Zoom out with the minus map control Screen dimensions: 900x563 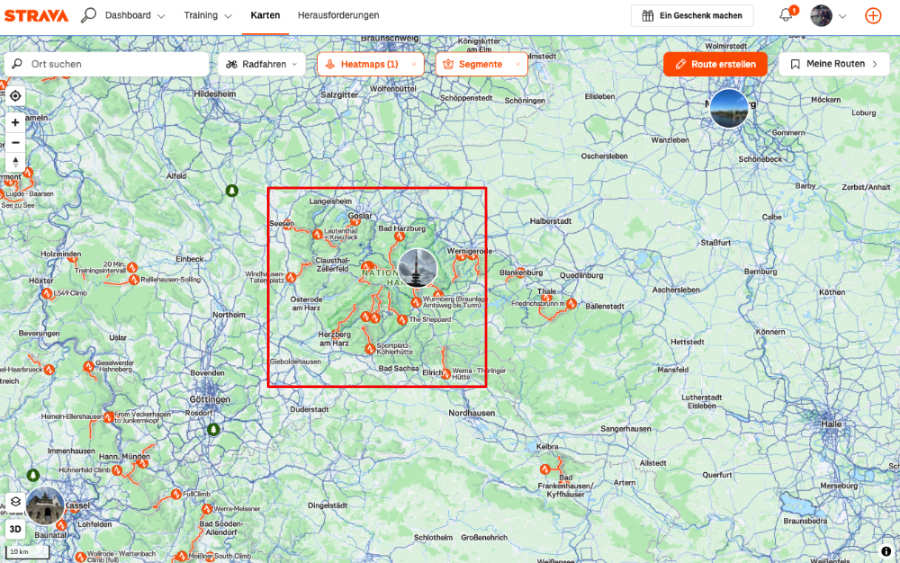click(x=15, y=142)
